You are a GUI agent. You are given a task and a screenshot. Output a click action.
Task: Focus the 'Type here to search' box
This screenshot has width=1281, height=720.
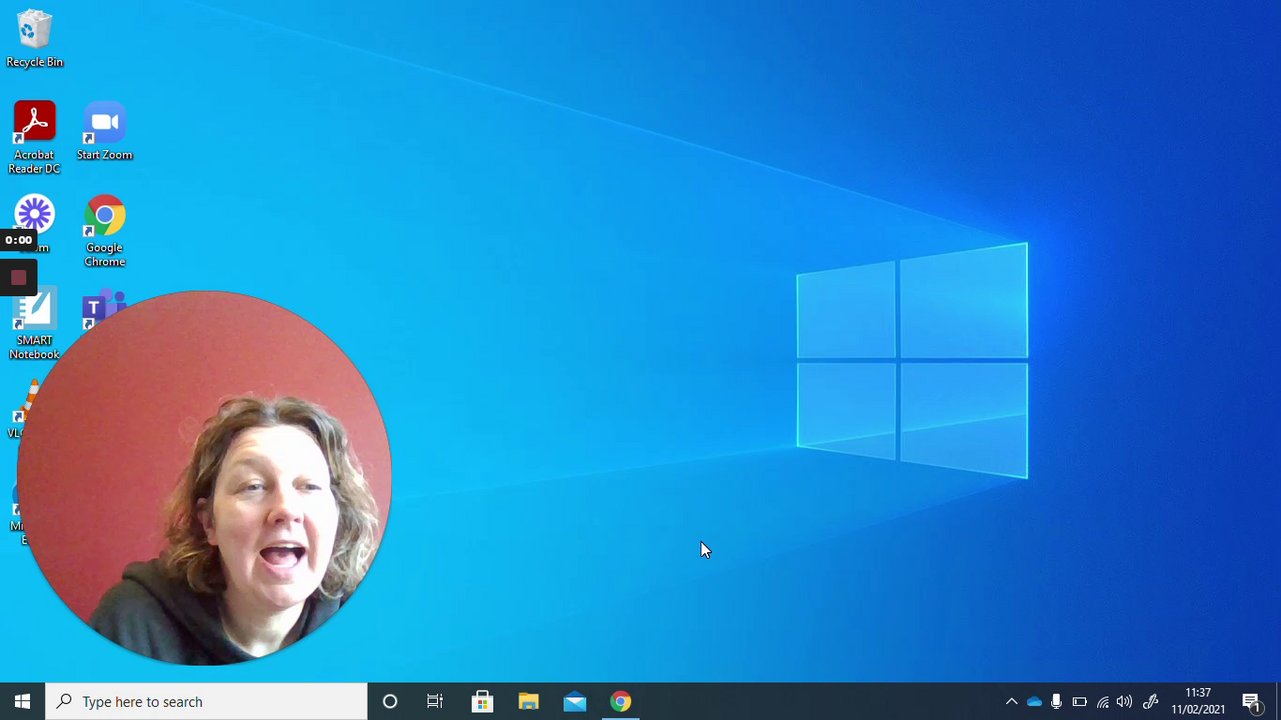point(206,701)
